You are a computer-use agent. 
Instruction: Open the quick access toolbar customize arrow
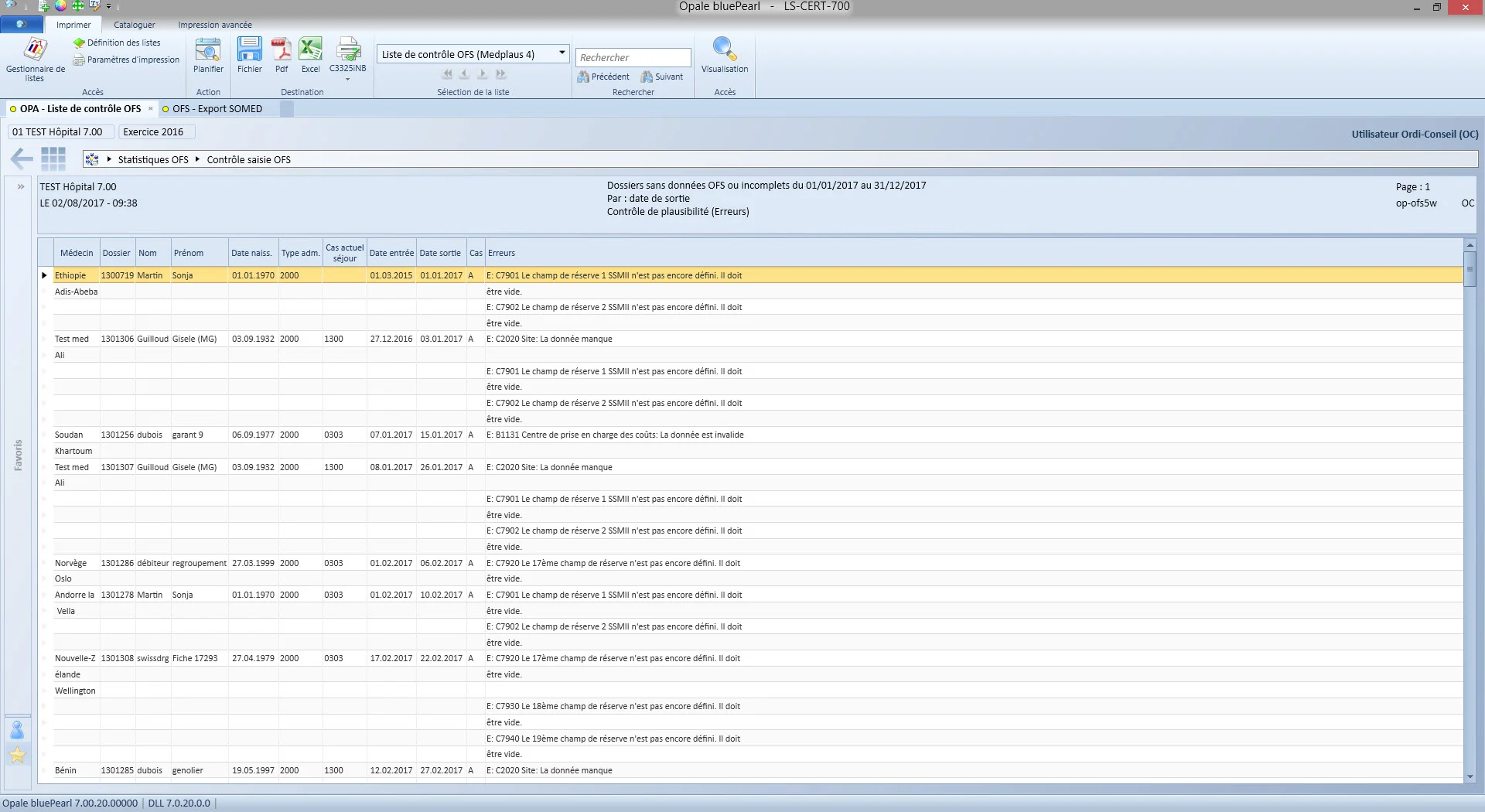108,6
